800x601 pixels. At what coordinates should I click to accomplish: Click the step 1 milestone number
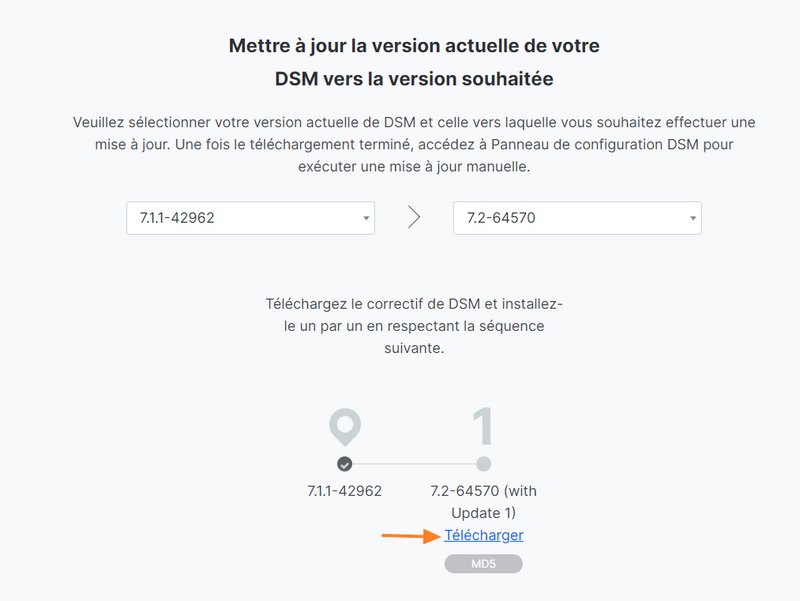point(483,427)
